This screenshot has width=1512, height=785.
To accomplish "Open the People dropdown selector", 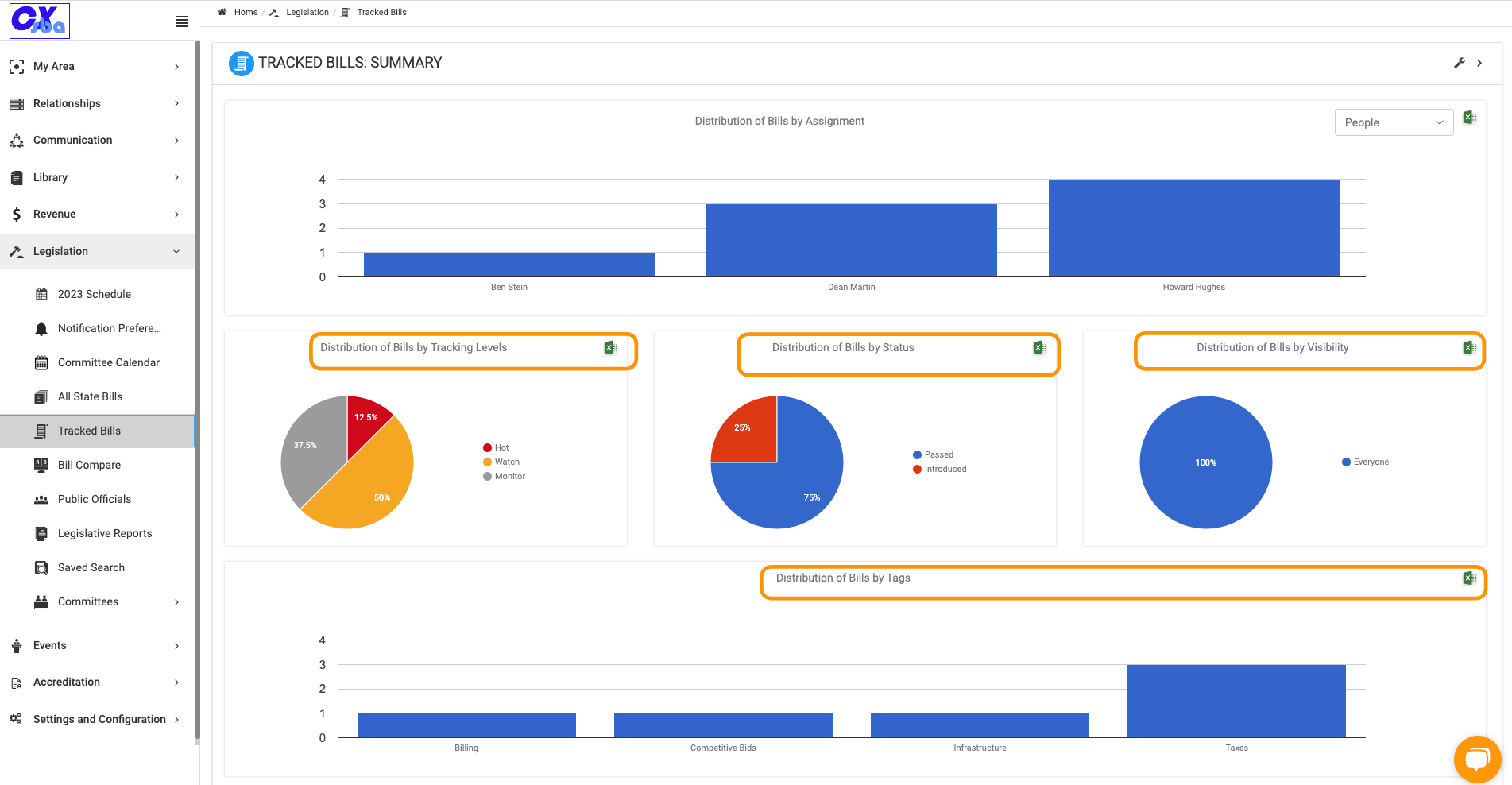I will click(x=1394, y=122).
